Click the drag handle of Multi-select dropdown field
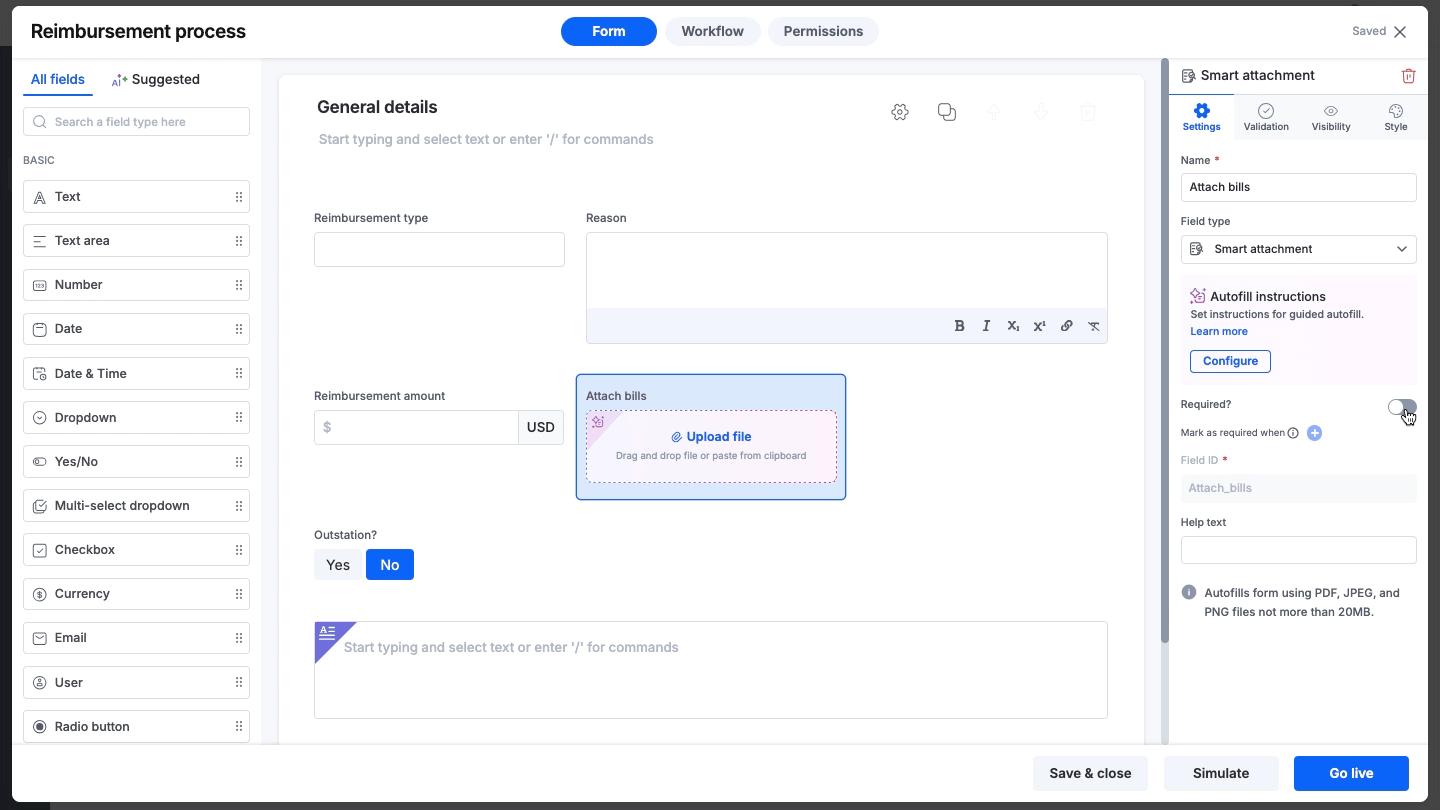 239,506
